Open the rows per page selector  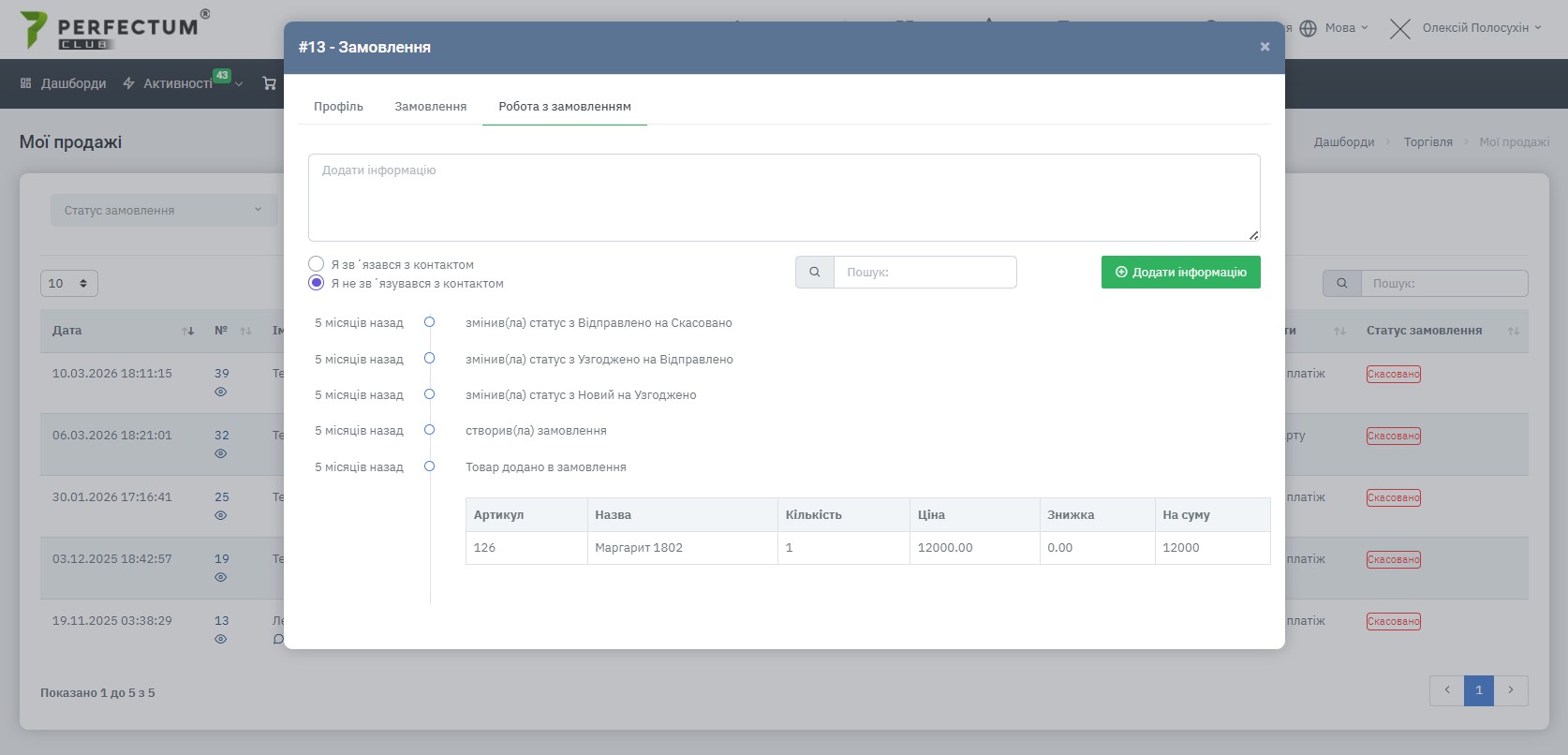(69, 284)
